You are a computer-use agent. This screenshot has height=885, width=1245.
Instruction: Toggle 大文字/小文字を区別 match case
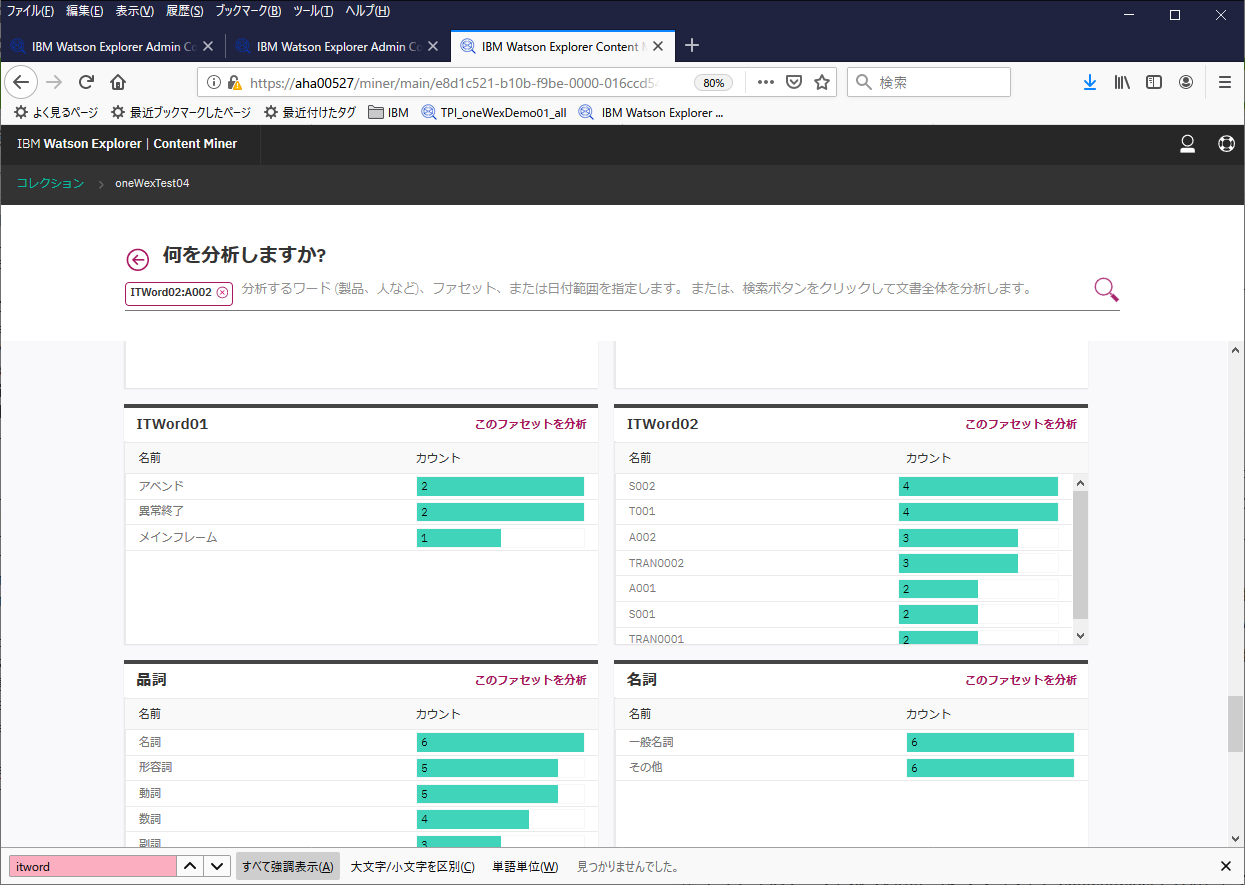412,866
